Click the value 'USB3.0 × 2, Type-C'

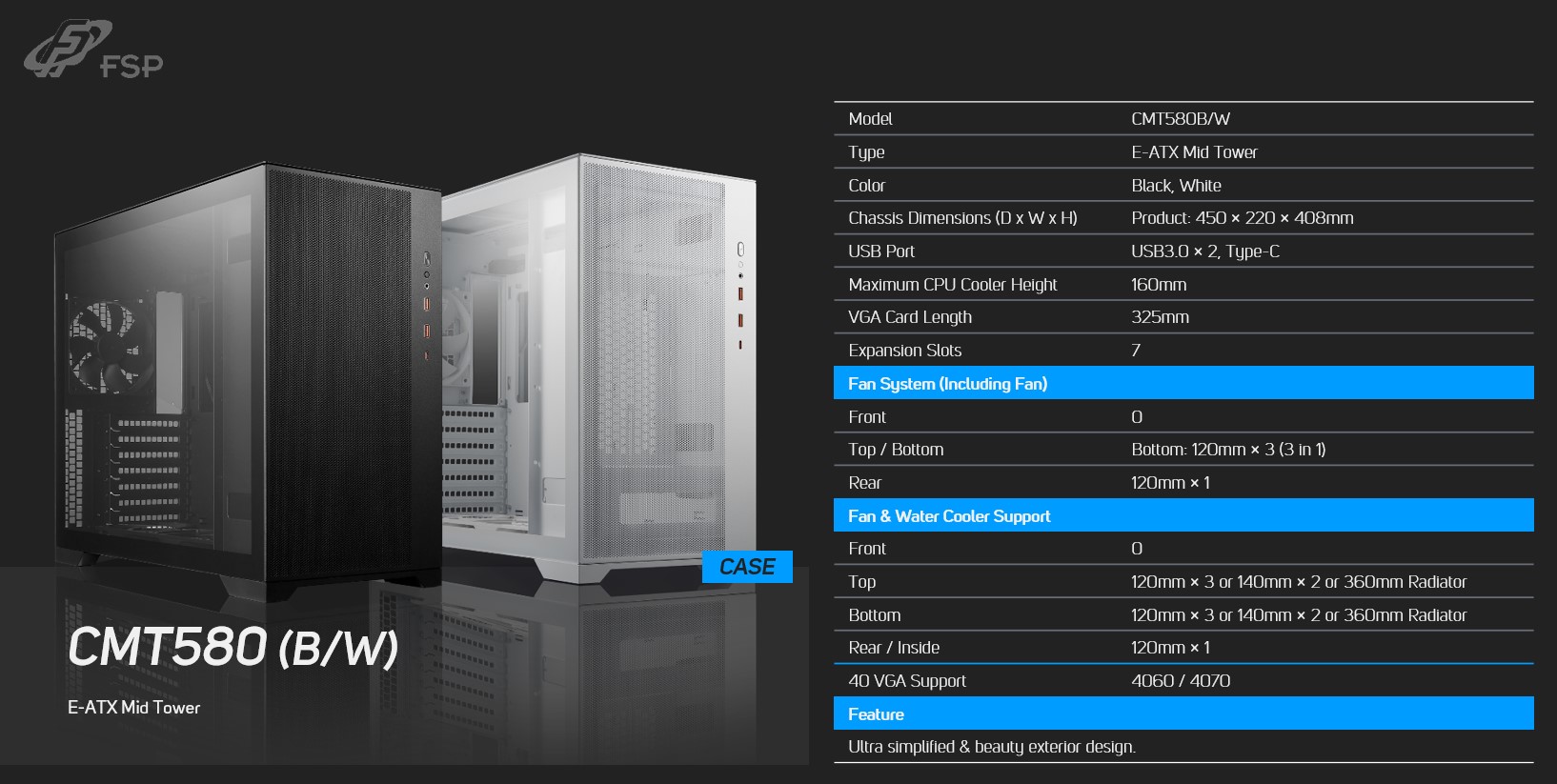coord(1205,251)
